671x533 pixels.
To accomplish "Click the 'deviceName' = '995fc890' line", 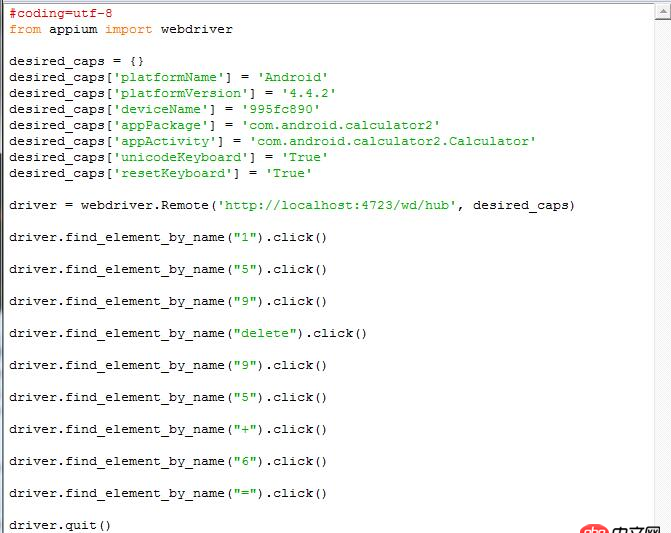I will point(164,110).
